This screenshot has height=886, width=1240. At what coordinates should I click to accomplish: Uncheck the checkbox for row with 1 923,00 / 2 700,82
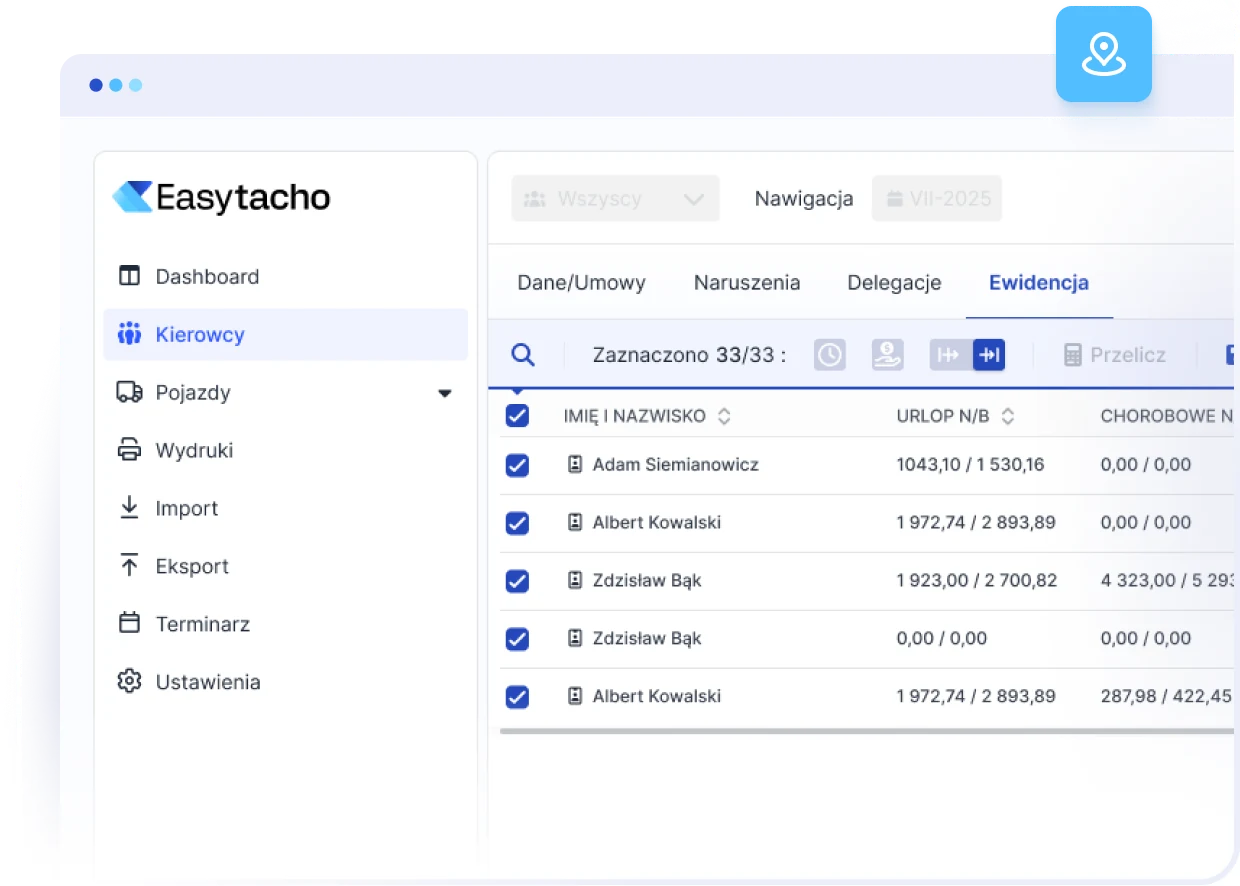517,581
